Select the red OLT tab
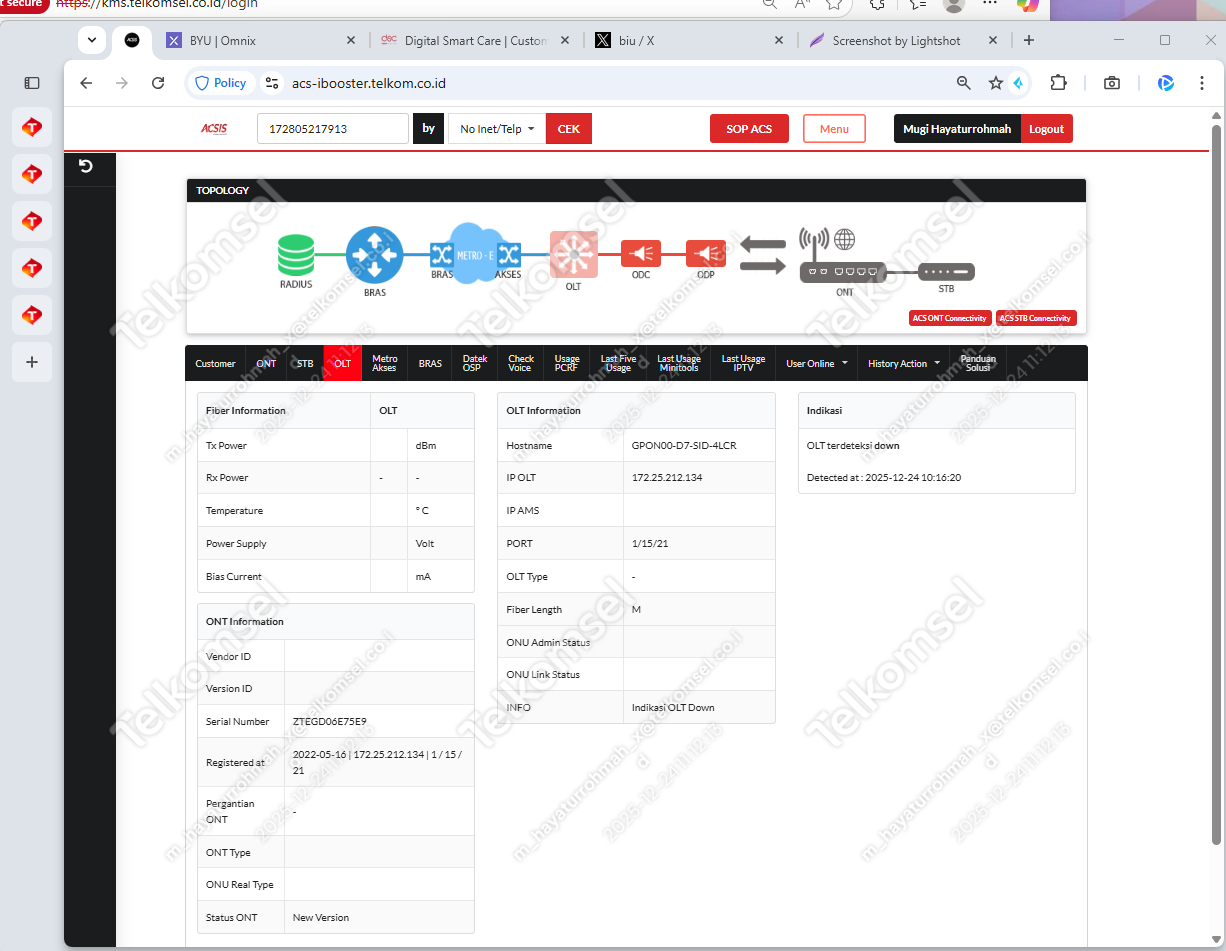1226x951 pixels. pos(342,363)
